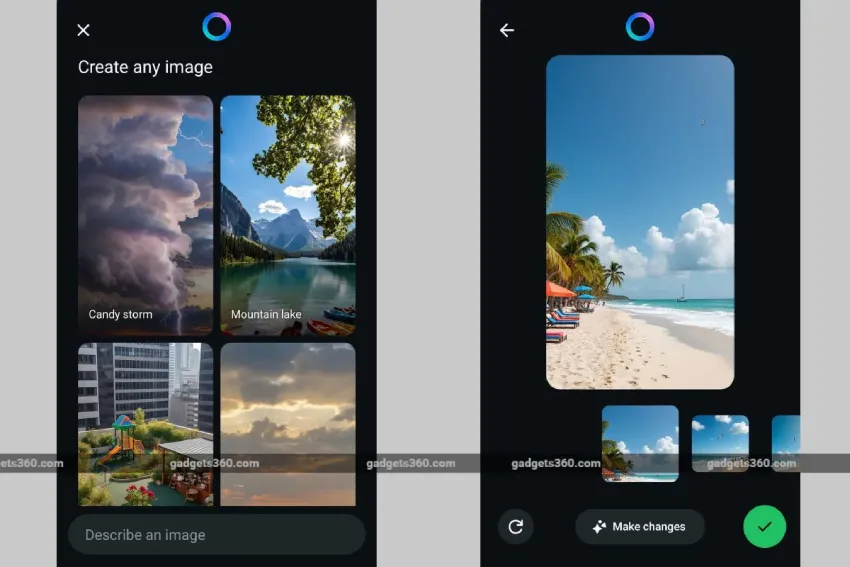Image resolution: width=850 pixels, height=567 pixels.
Task: Pick the sunset clouds image tile
Action: point(288,424)
